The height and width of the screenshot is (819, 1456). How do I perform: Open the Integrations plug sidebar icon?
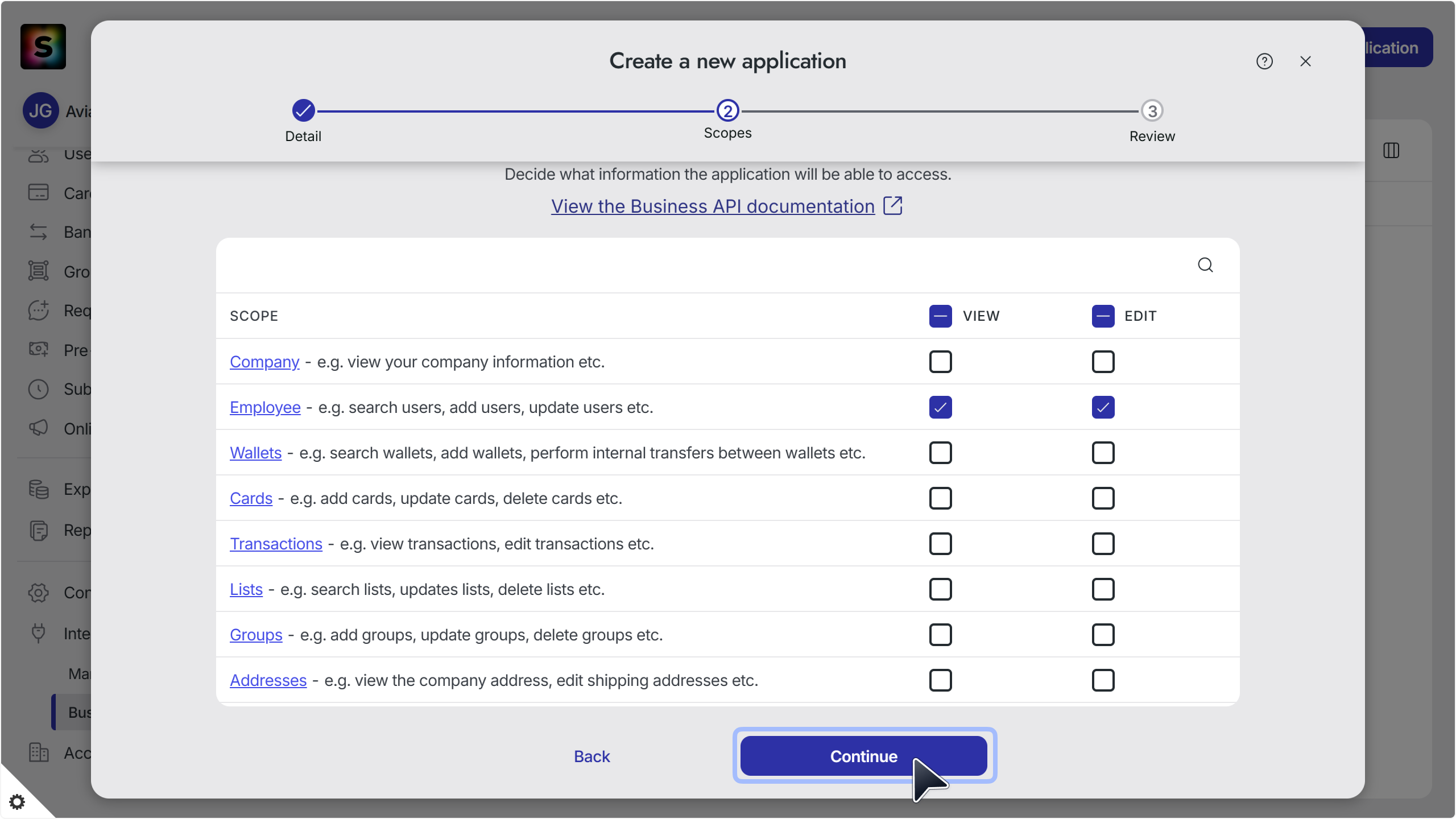(x=39, y=633)
